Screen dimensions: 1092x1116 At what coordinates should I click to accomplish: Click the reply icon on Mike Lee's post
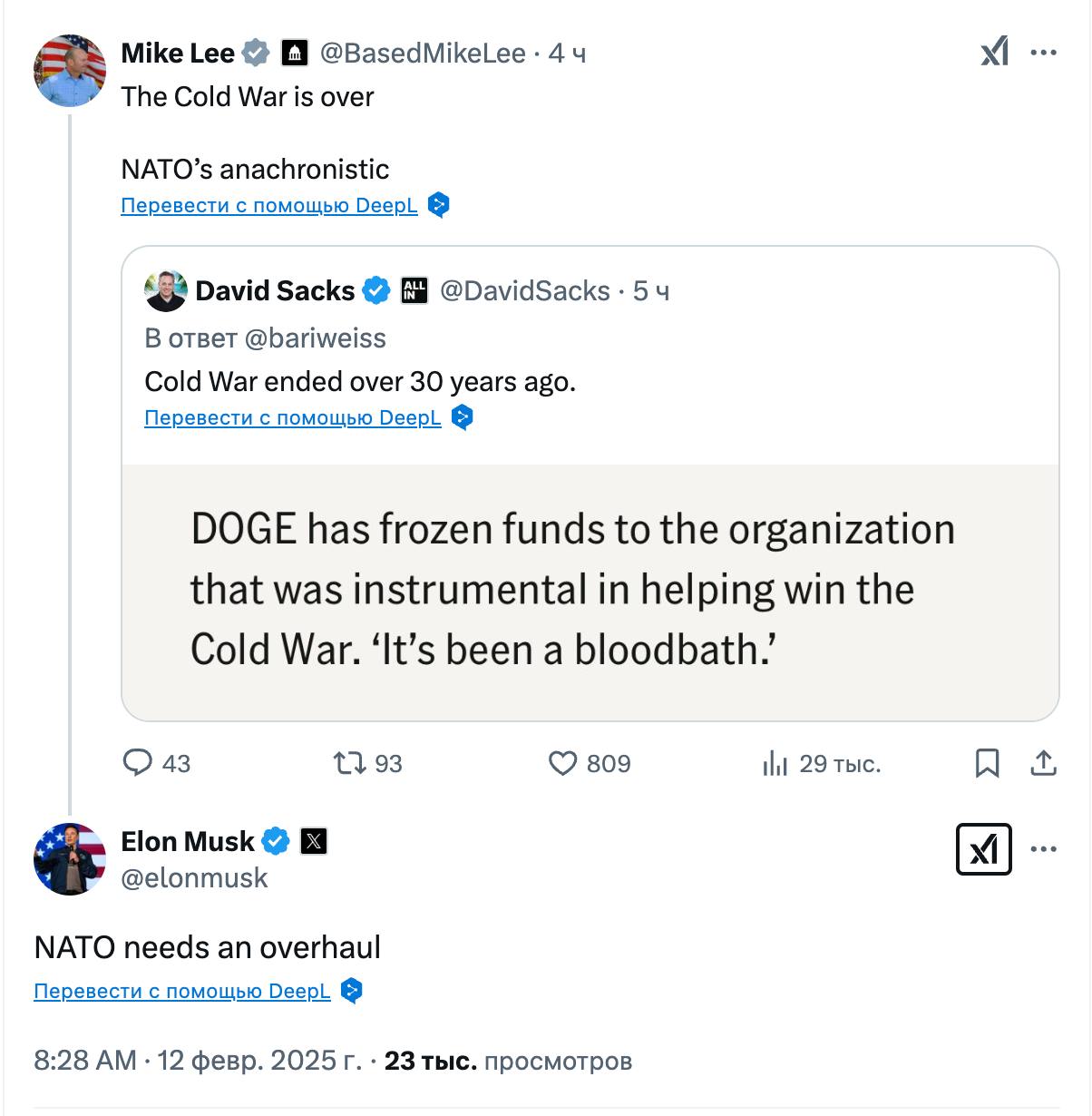138,763
